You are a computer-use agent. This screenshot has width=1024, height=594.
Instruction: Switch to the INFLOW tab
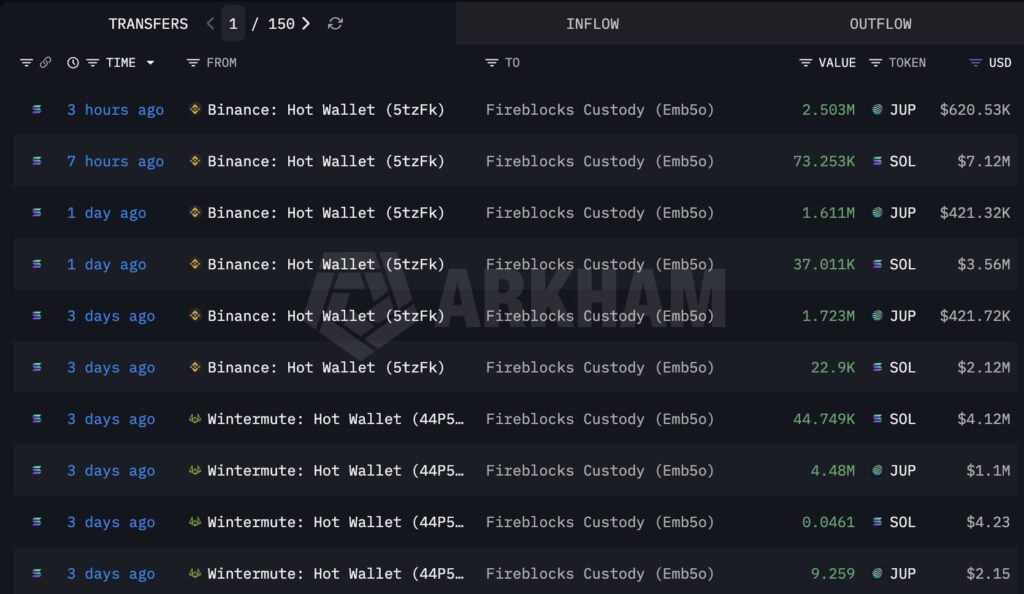click(x=592, y=23)
